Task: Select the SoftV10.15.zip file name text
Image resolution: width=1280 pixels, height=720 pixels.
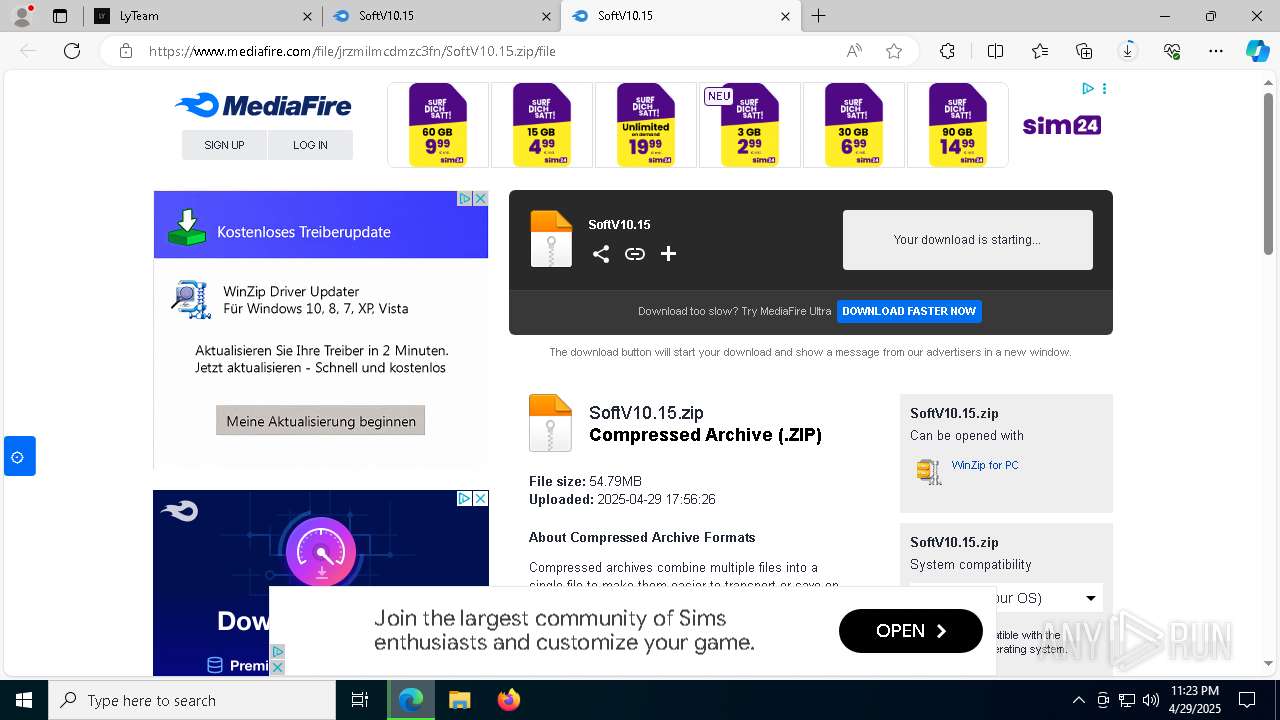Action: coord(646,413)
